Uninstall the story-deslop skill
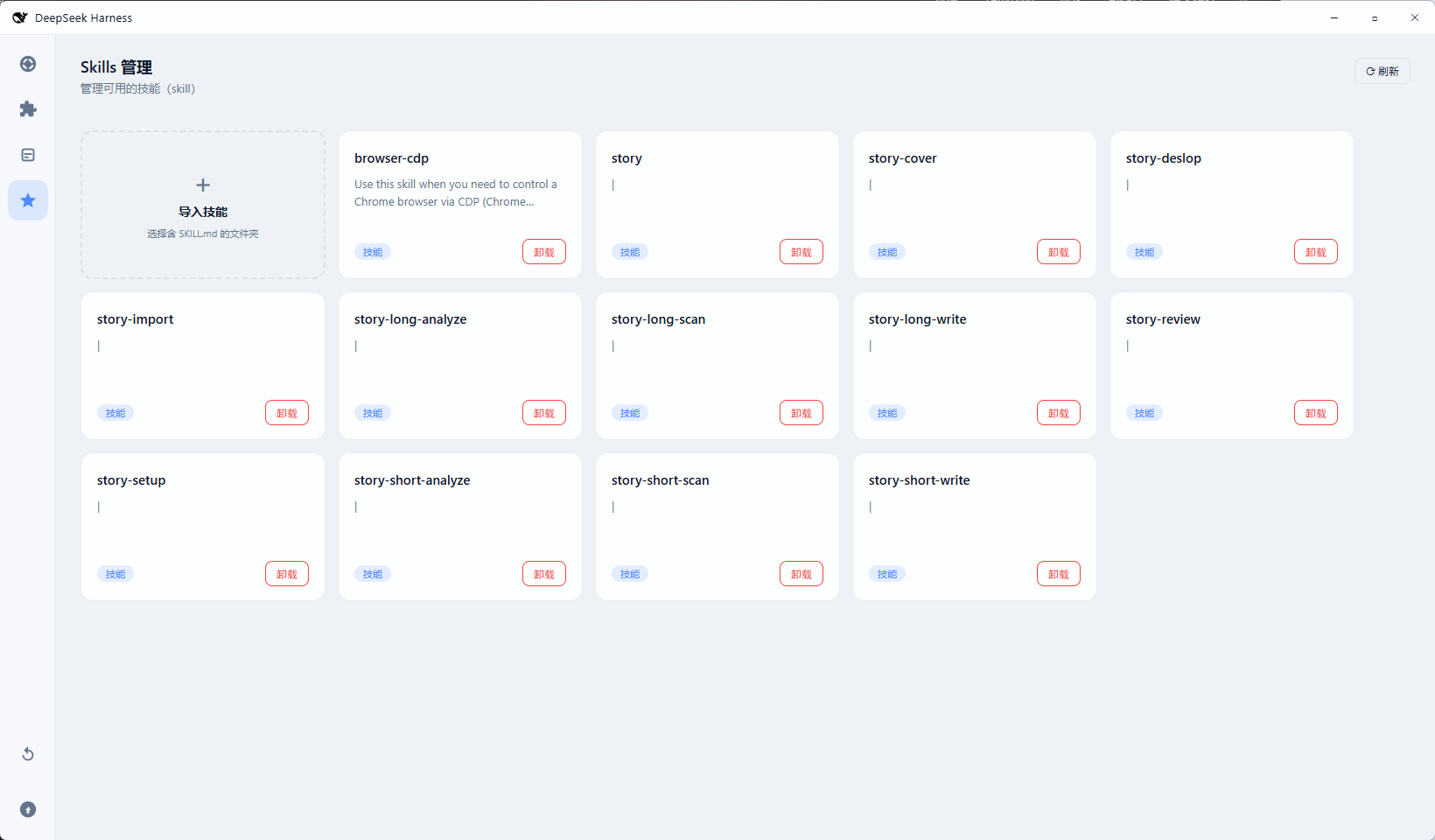The image size is (1435, 840). pos(1316,252)
